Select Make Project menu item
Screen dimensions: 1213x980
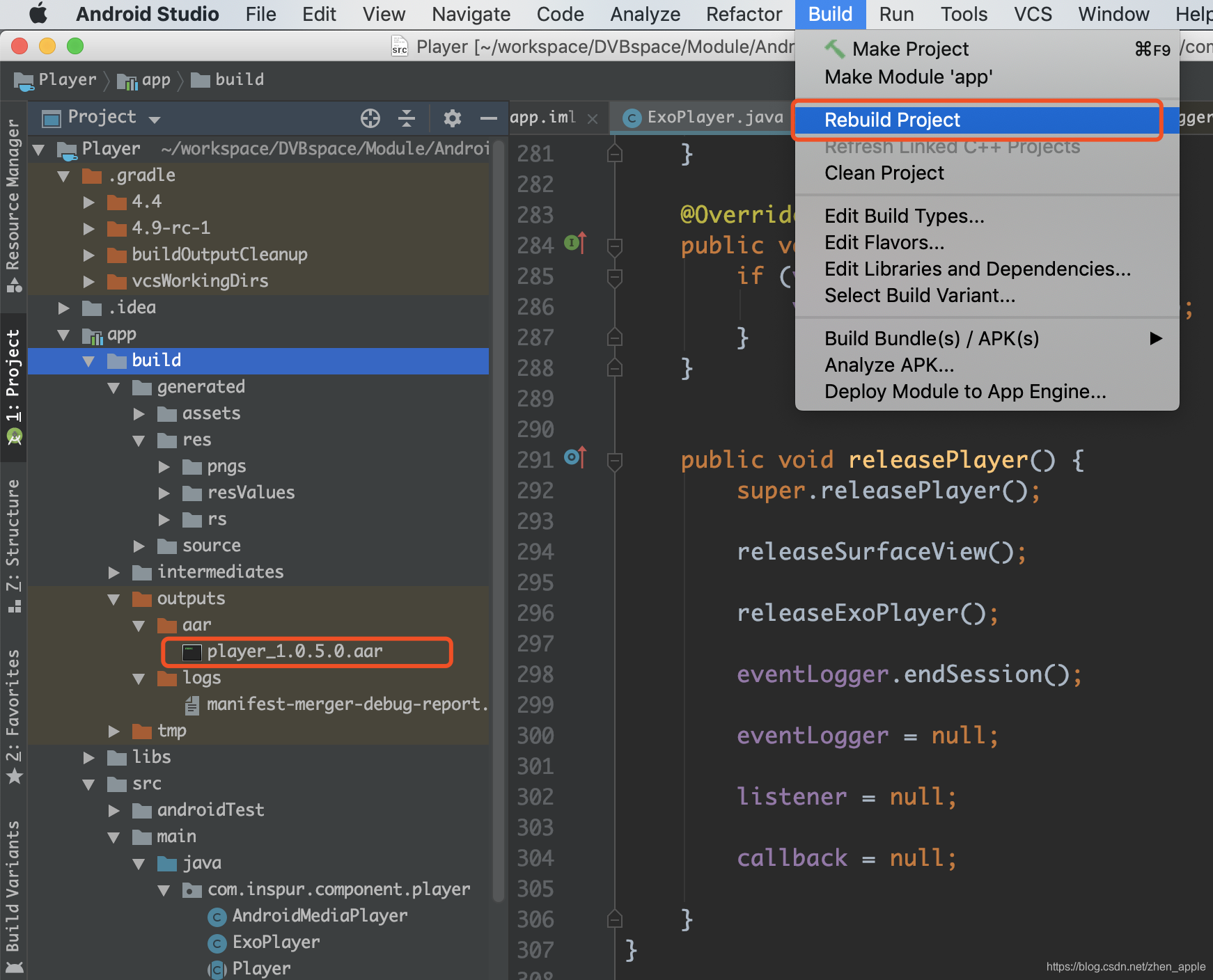pyautogui.click(x=987, y=49)
